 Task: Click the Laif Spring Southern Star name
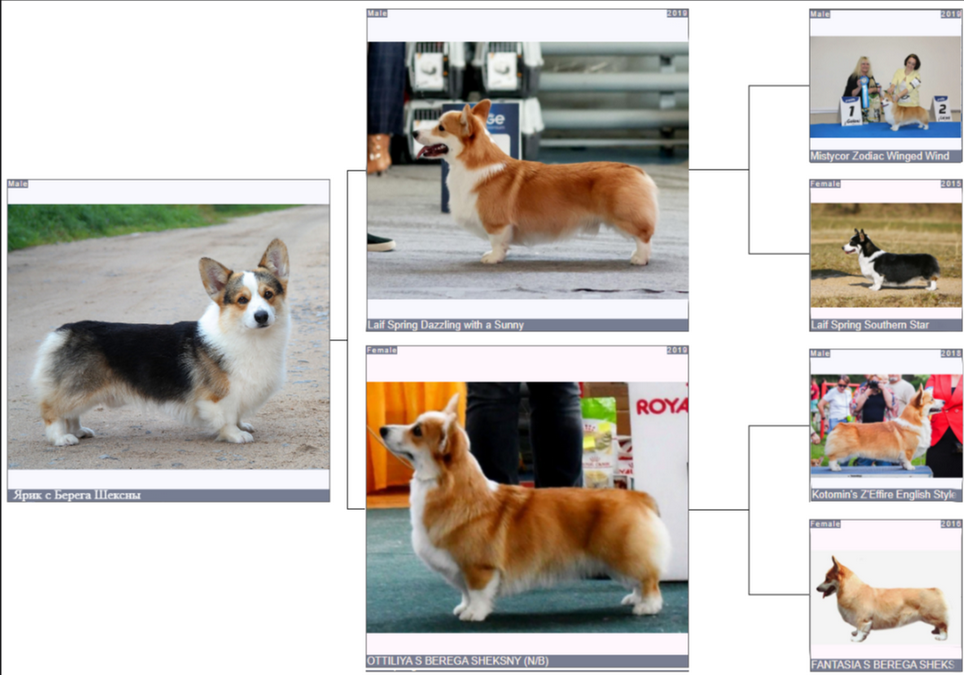(x=870, y=325)
